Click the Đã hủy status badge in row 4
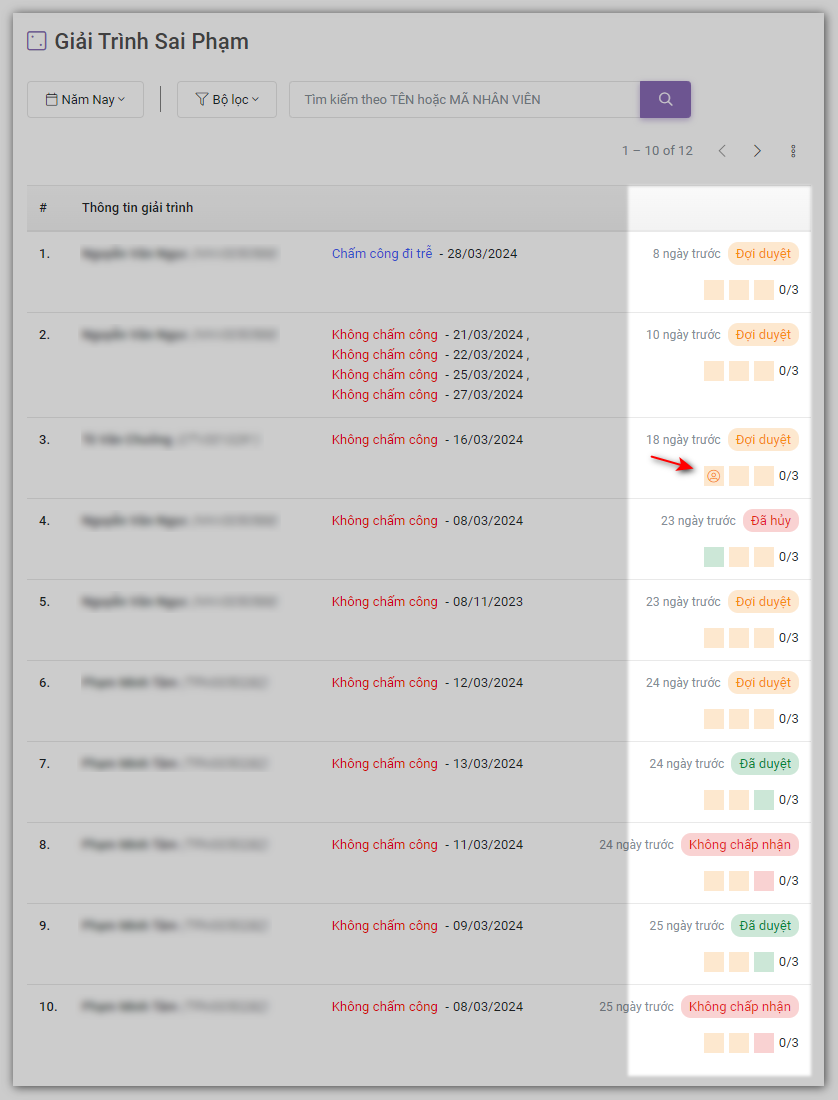This screenshot has height=1100, width=838. pos(770,521)
